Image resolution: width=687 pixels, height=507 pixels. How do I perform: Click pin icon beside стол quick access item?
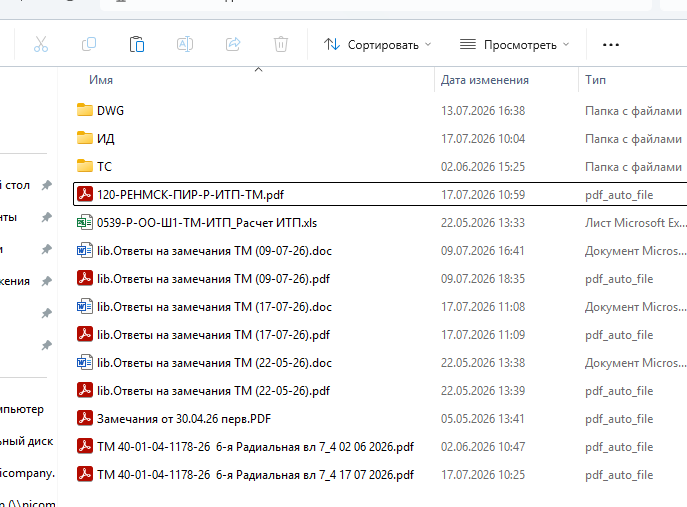pyautogui.click(x=46, y=185)
